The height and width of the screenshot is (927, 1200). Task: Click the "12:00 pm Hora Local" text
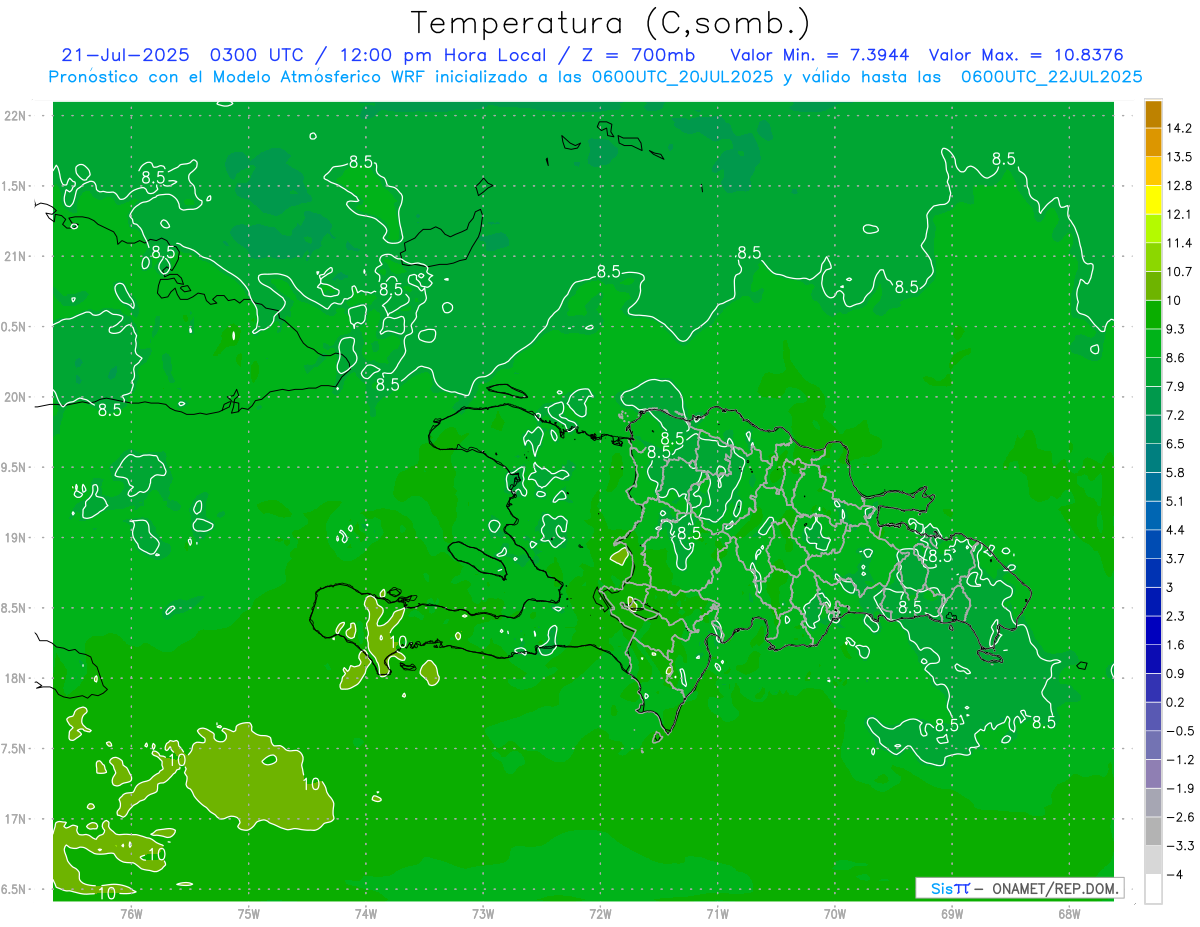[445, 55]
